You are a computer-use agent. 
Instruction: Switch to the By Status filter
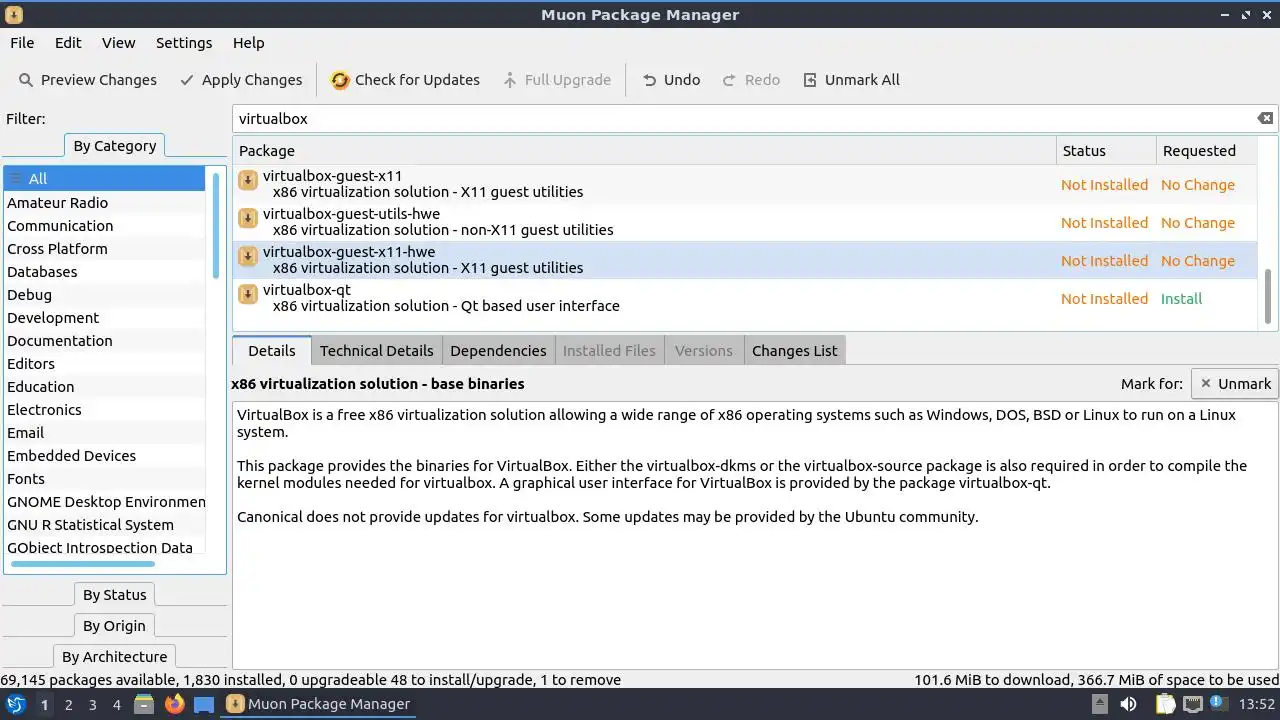114,595
